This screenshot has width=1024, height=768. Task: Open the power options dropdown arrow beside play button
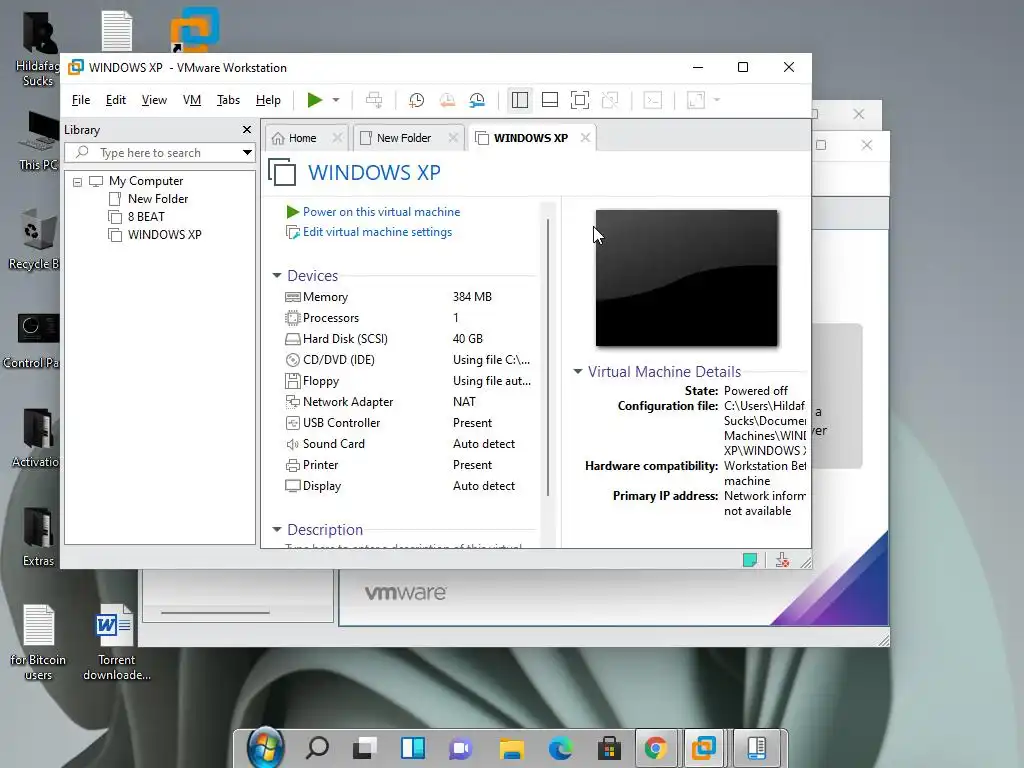click(336, 100)
